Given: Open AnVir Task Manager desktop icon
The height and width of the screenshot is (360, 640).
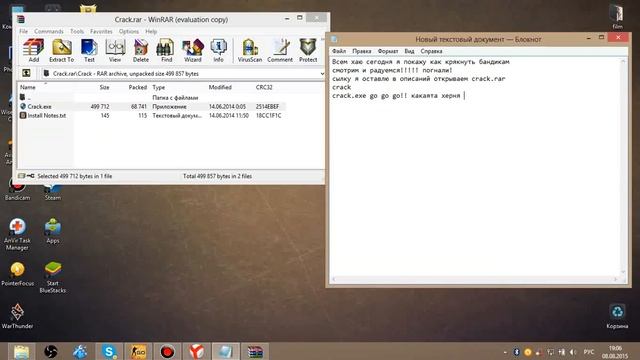Looking at the screenshot, I should tap(17, 235).
